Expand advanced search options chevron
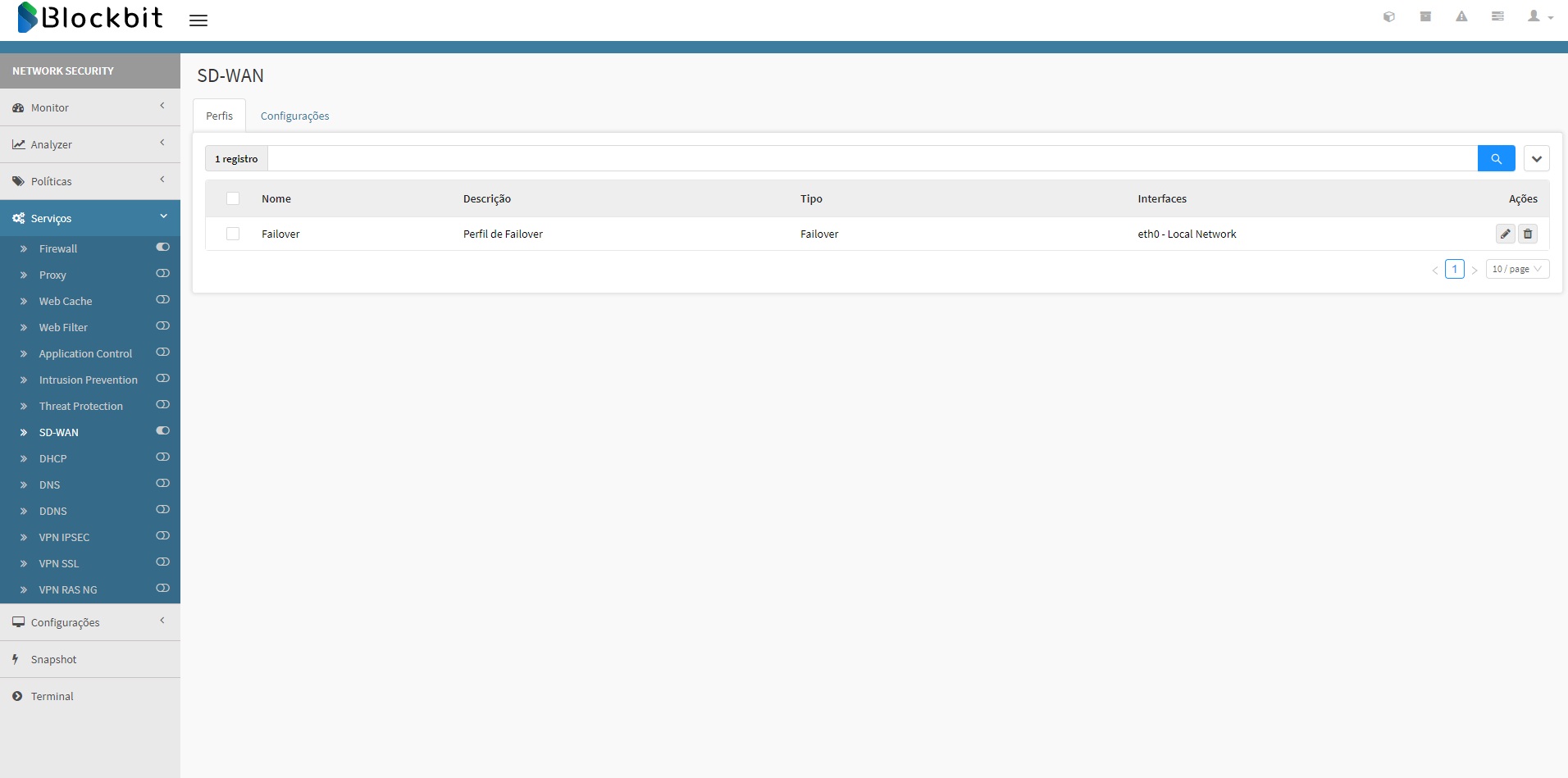The image size is (1568, 778). coord(1536,159)
